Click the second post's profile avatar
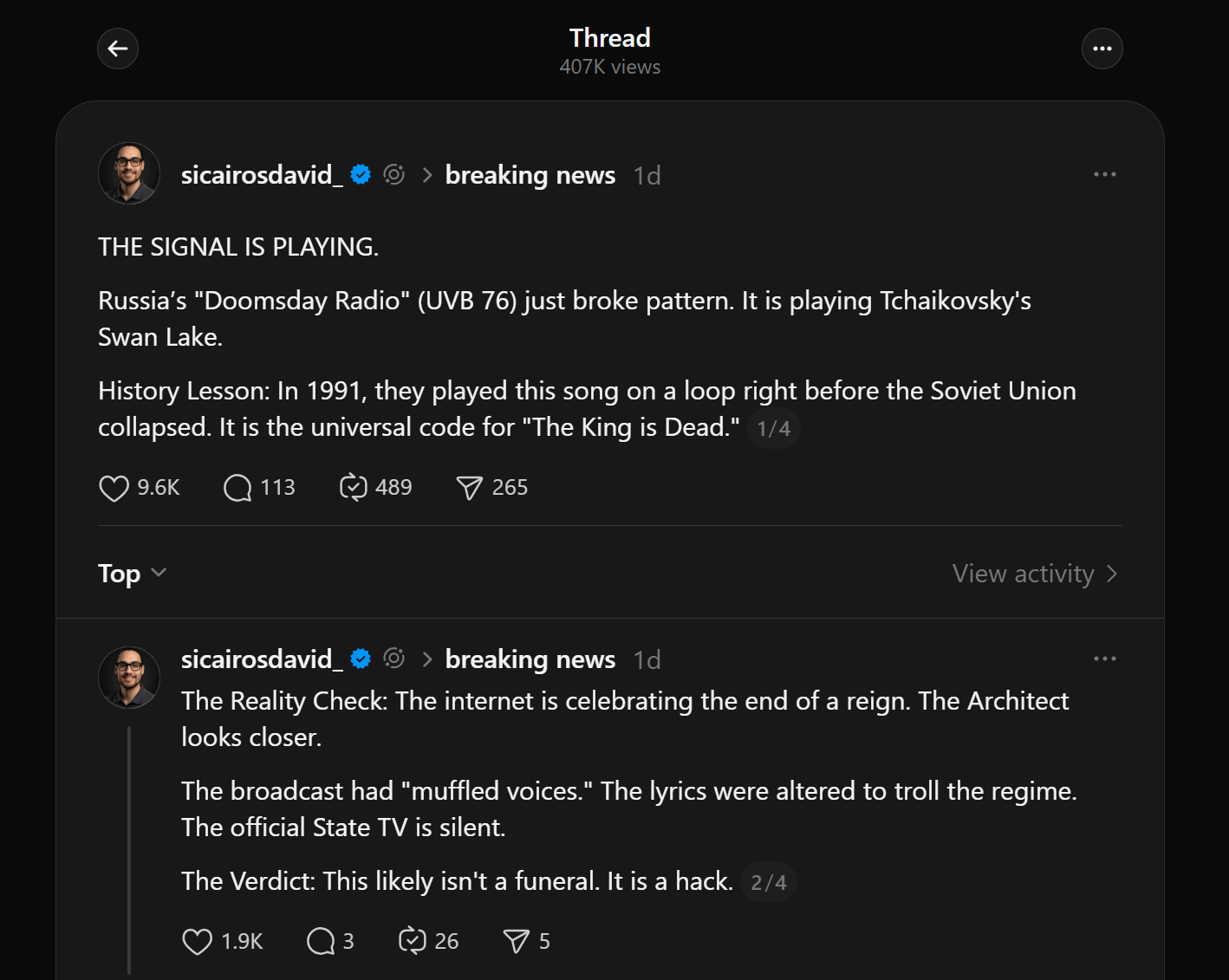Viewport: 1229px width, 980px height. (x=129, y=677)
